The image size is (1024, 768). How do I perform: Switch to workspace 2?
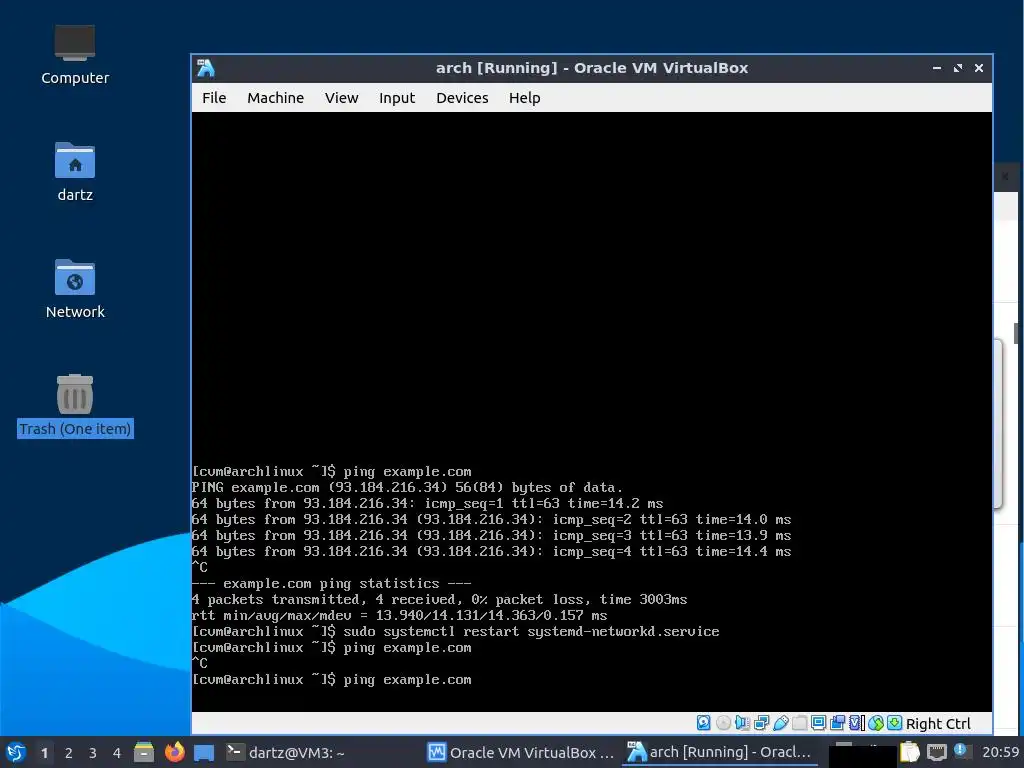point(69,753)
